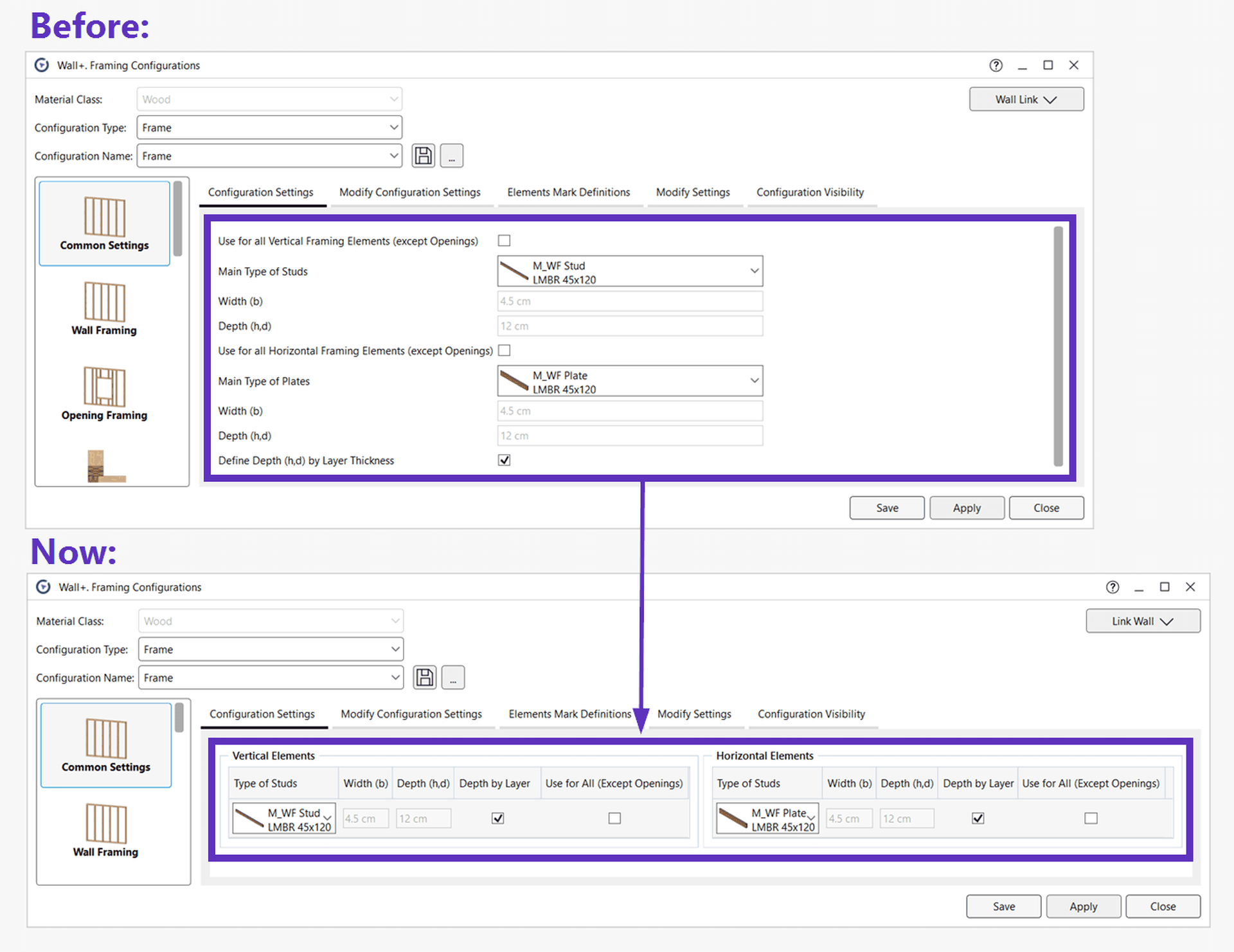1234x952 pixels.
Task: Click save configuration disk icon in upper dialog
Action: (x=423, y=156)
